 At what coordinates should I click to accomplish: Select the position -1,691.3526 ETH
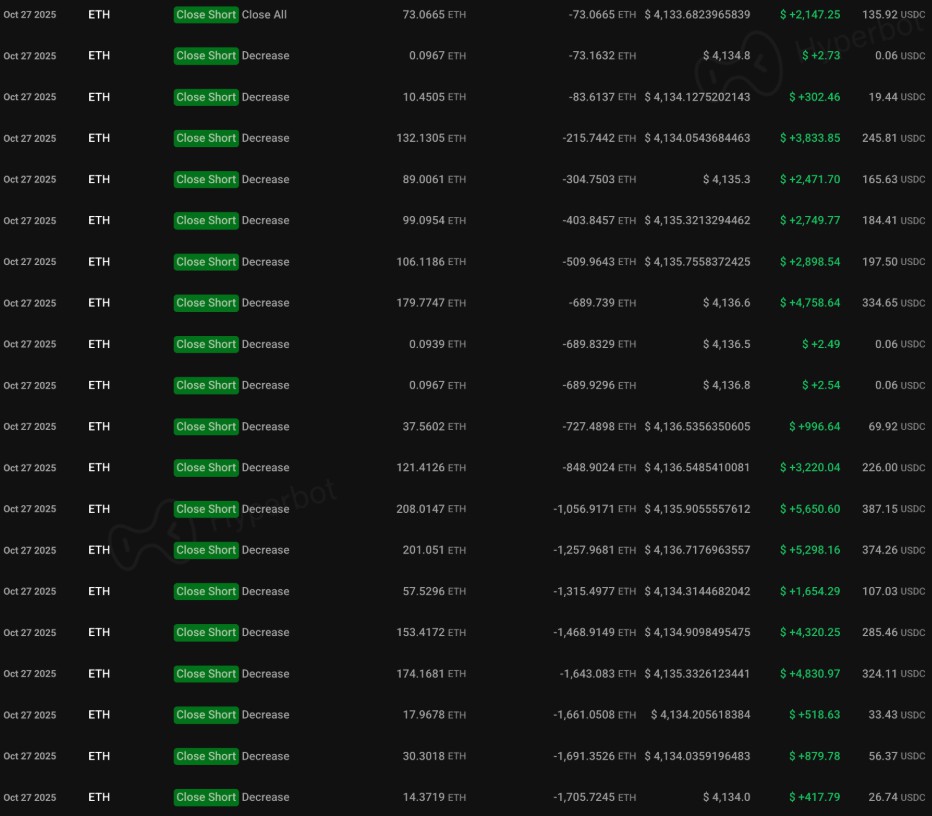[594, 756]
